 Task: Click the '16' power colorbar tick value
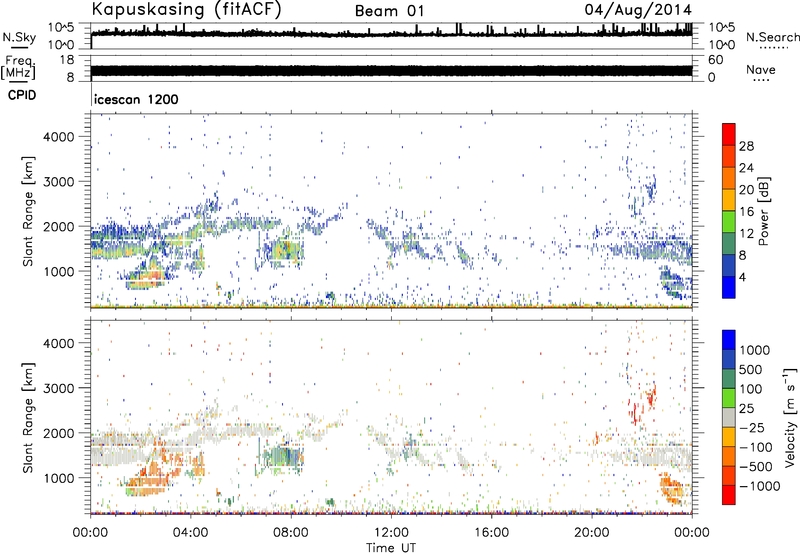tap(746, 212)
